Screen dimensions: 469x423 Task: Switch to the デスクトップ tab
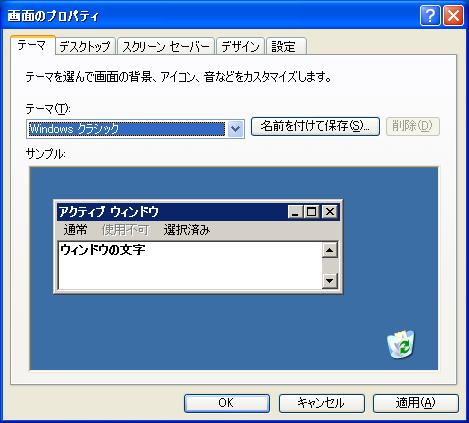click(85, 46)
